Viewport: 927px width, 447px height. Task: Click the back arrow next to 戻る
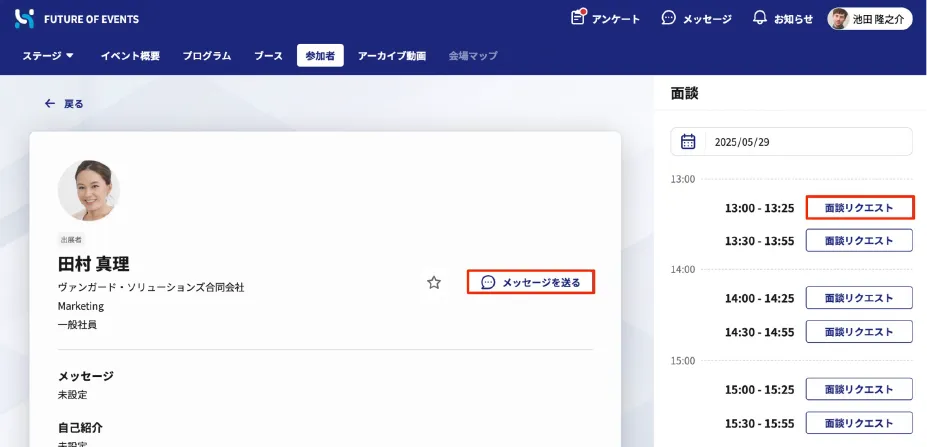50,103
